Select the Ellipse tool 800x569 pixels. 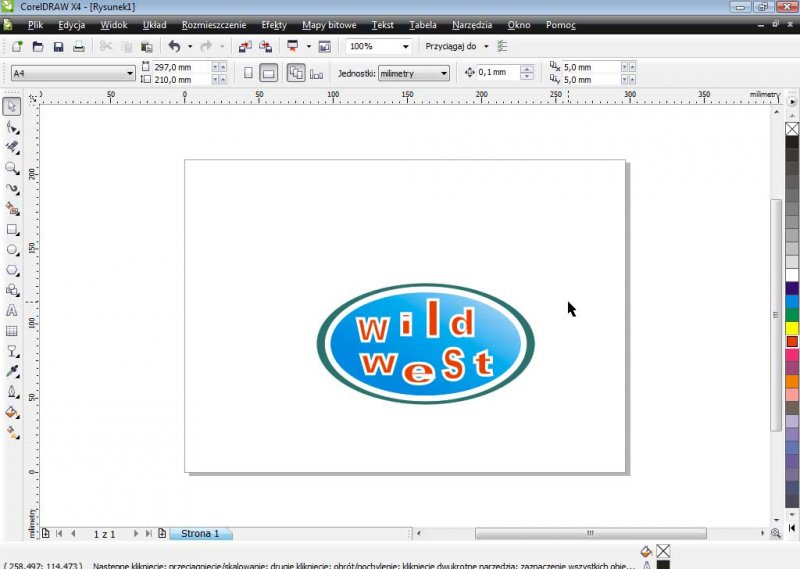coord(12,250)
